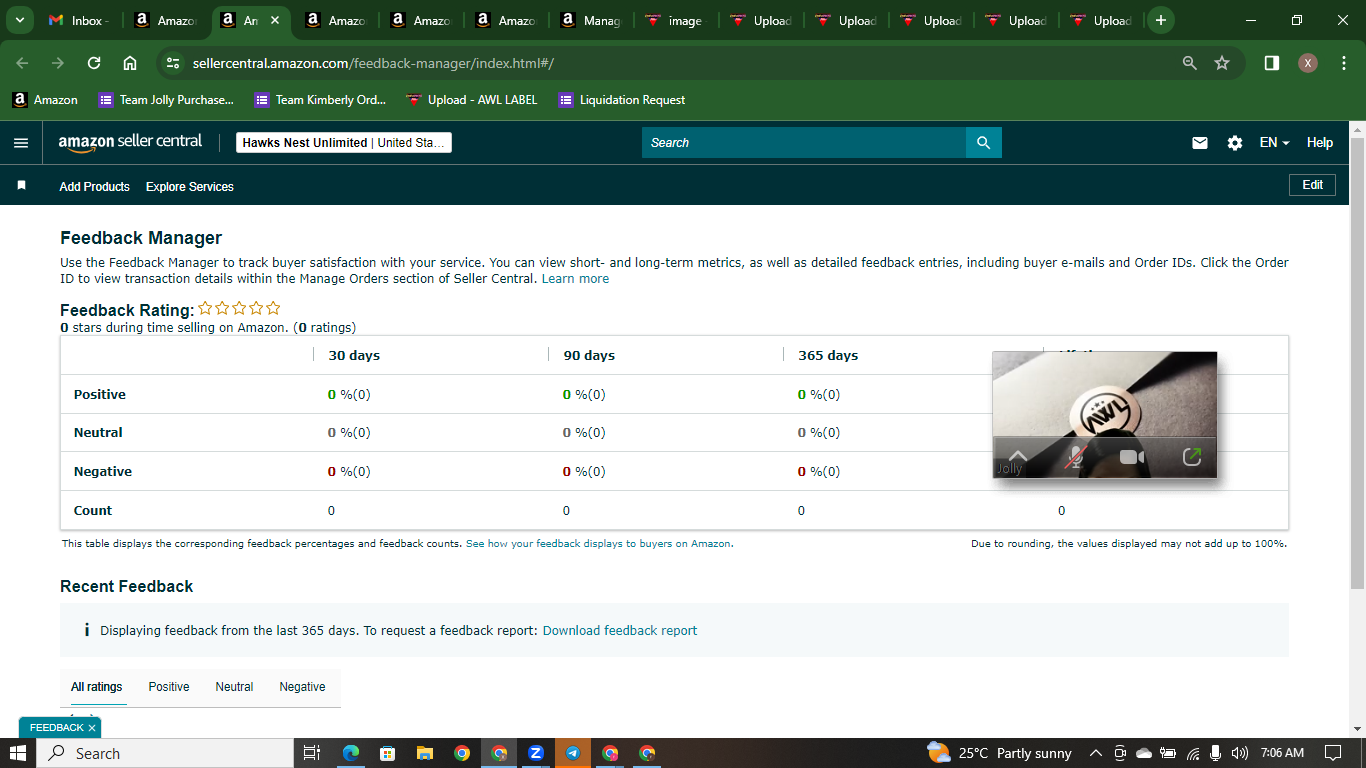Open the weather widget showing 25°C Partly sunny
Image resolution: width=1366 pixels, height=768 pixels.
tap(999, 753)
